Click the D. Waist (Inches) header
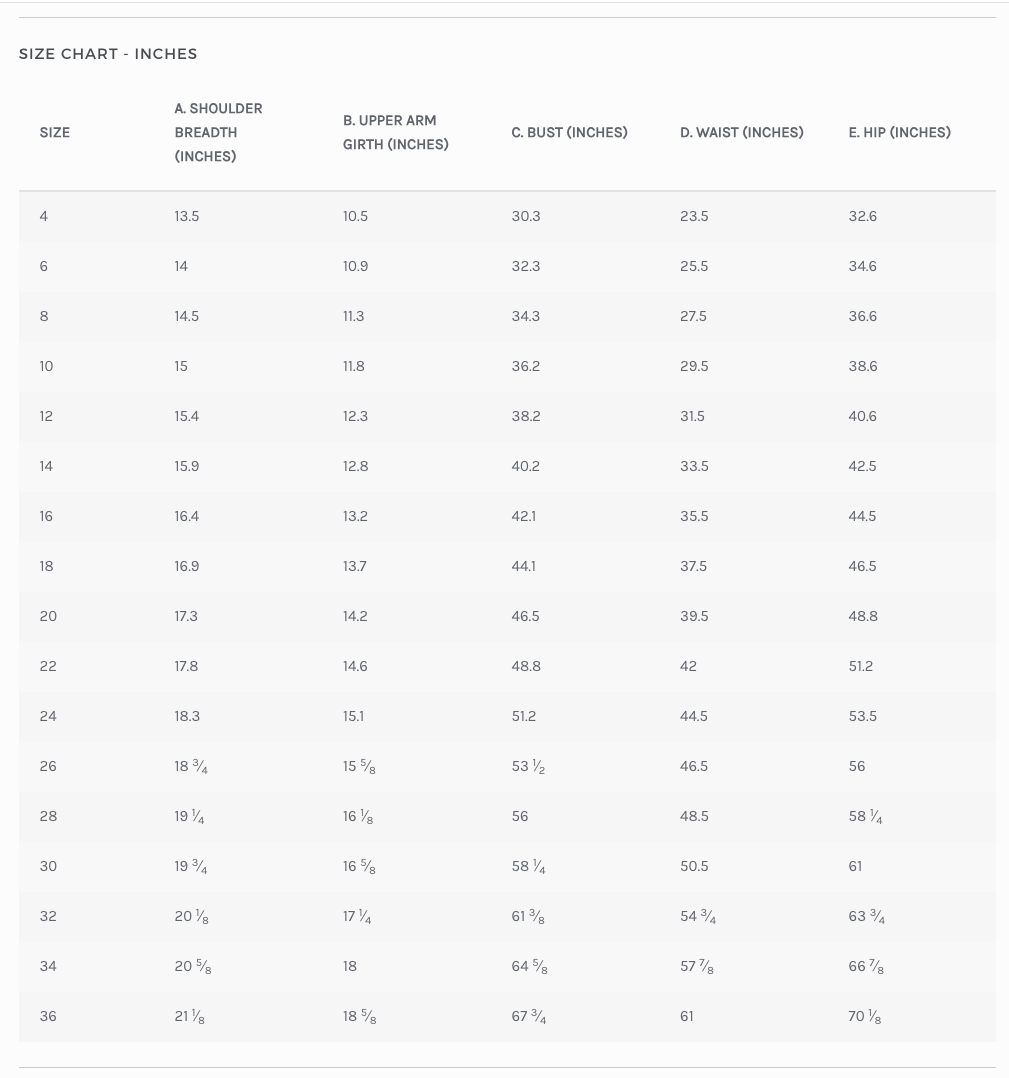This screenshot has width=1009, height=1078. (741, 132)
